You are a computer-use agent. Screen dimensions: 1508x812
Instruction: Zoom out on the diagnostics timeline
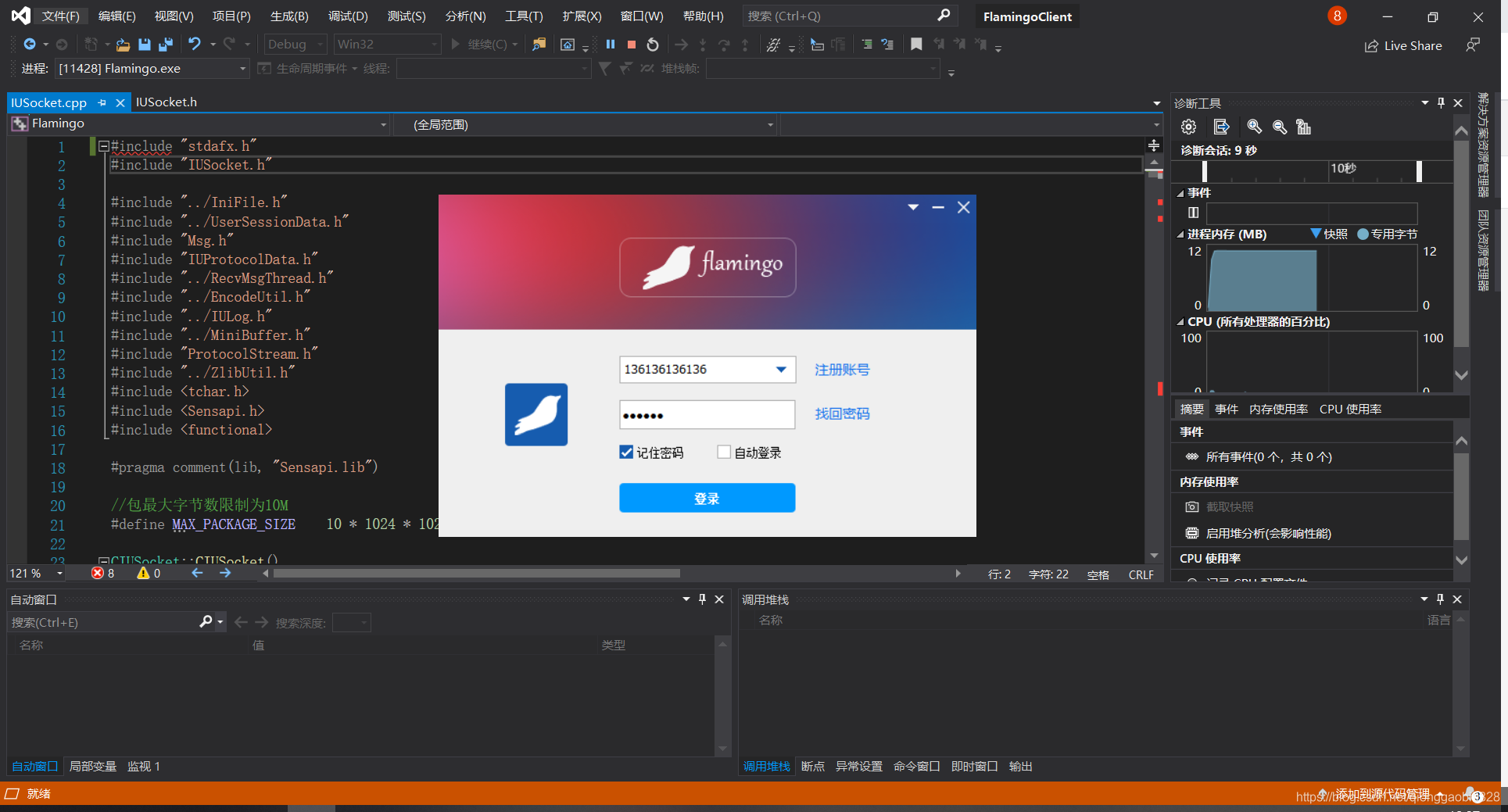1280,127
